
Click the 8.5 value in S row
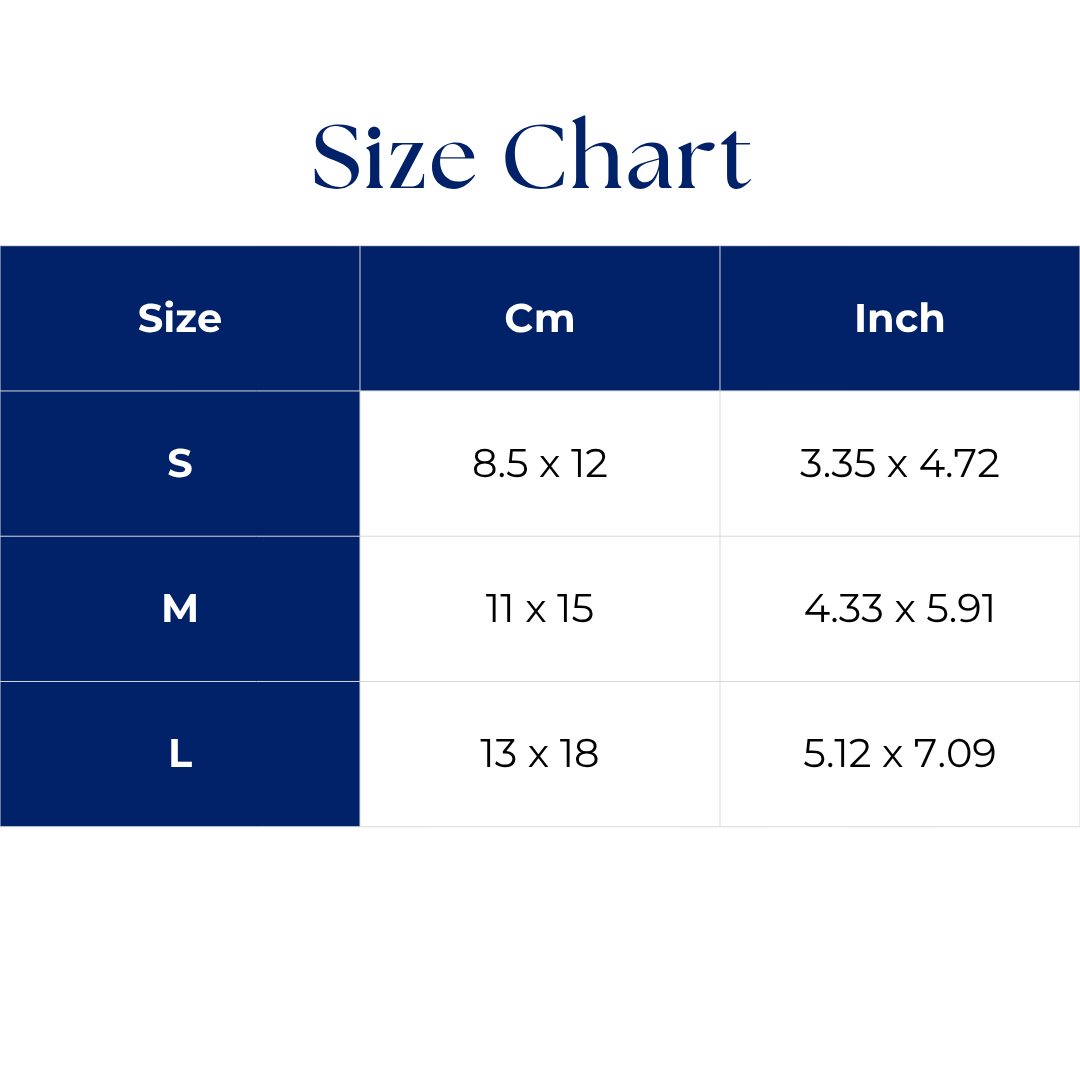pyautogui.click(x=500, y=464)
